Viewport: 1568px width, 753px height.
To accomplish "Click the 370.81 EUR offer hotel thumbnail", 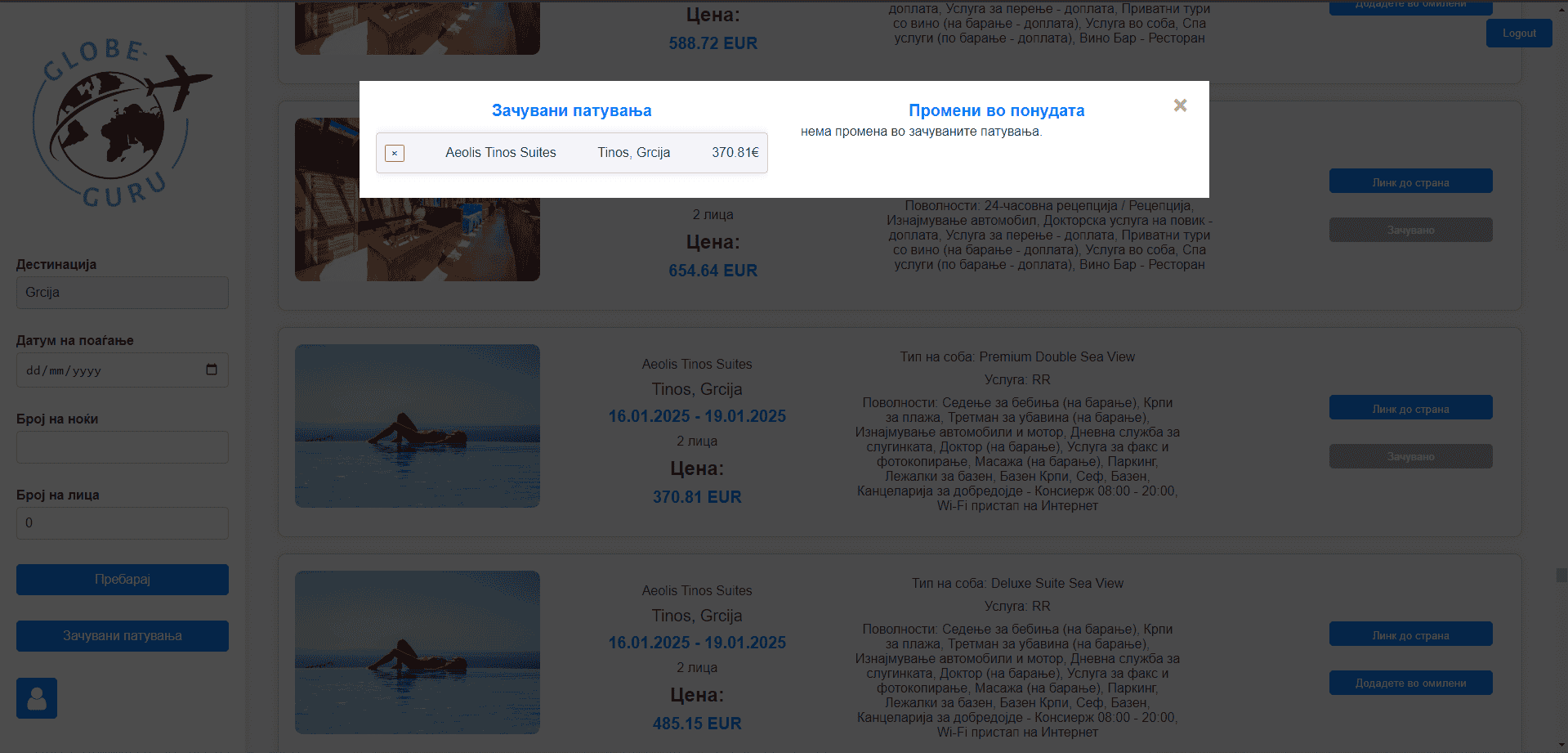I will point(418,426).
